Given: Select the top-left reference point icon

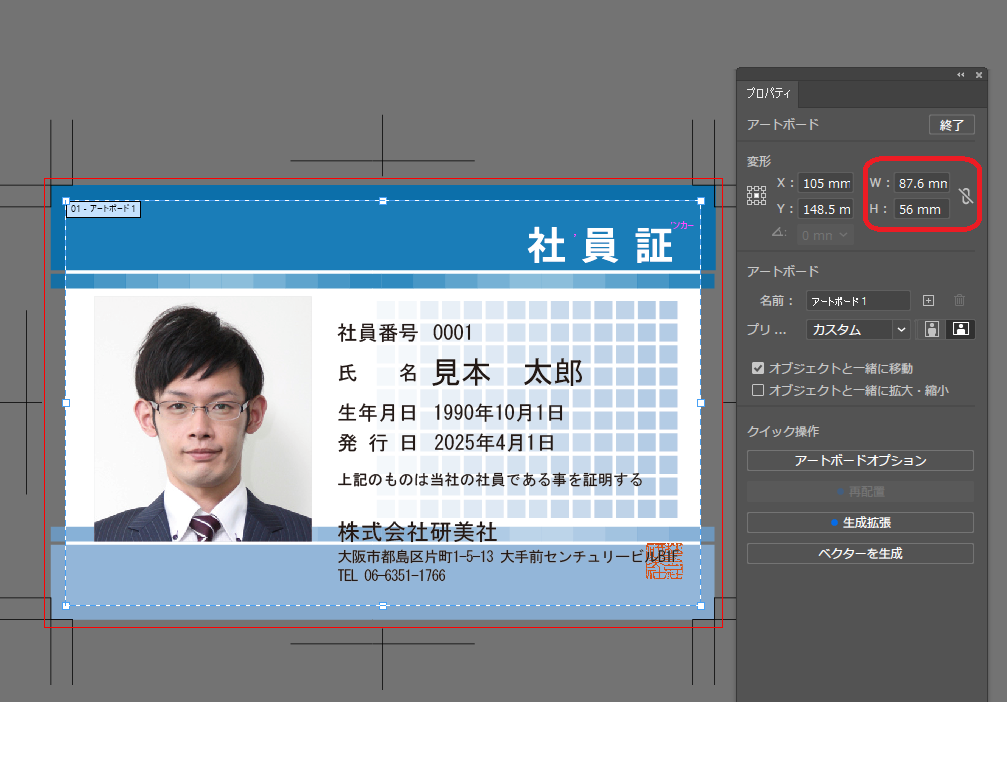Looking at the screenshot, I should click(750, 188).
